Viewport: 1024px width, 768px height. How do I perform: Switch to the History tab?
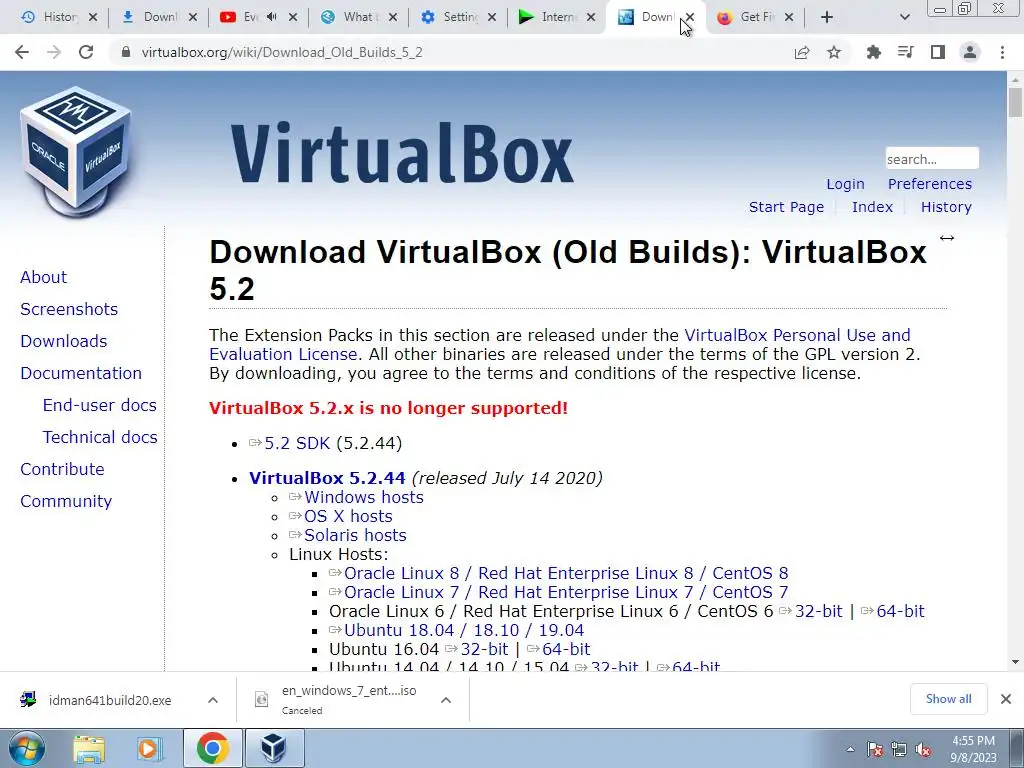tap(51, 17)
